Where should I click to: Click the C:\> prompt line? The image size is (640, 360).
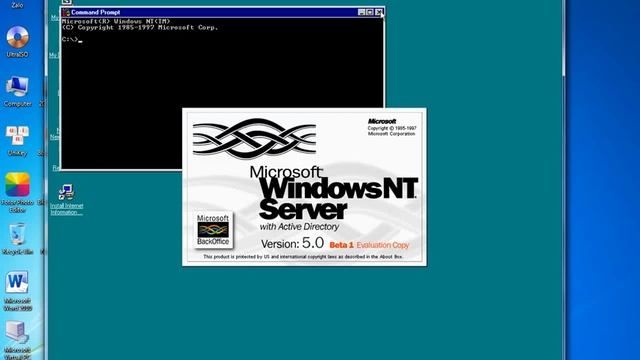[x=72, y=40]
